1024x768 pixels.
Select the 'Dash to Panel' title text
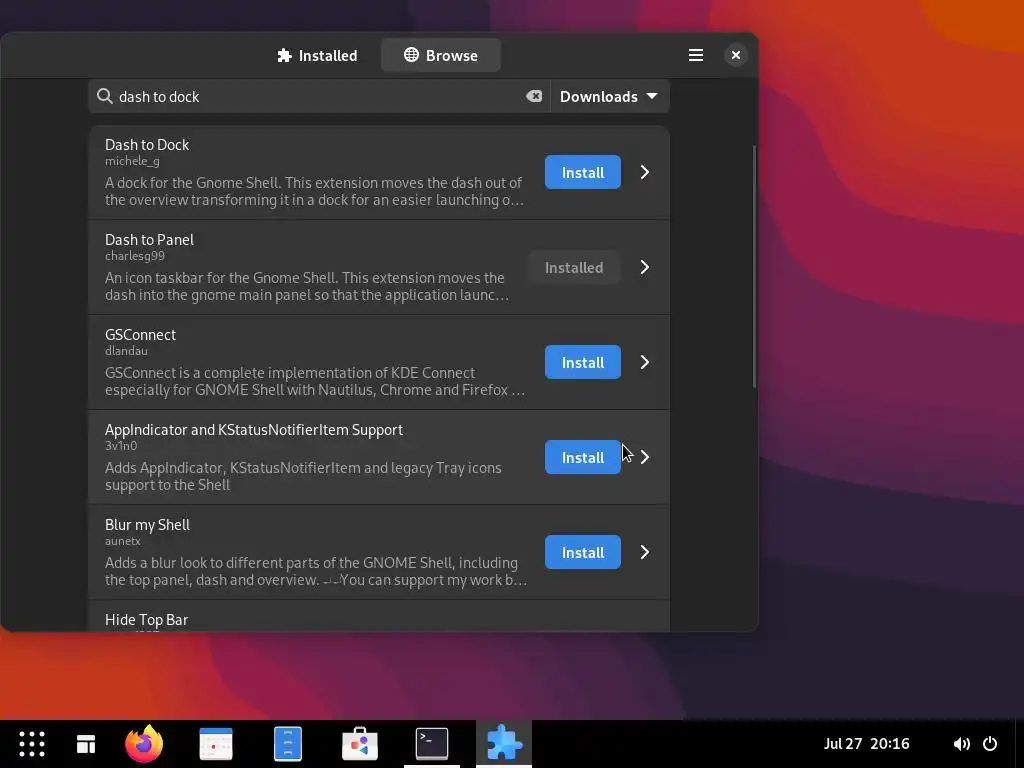click(x=150, y=240)
